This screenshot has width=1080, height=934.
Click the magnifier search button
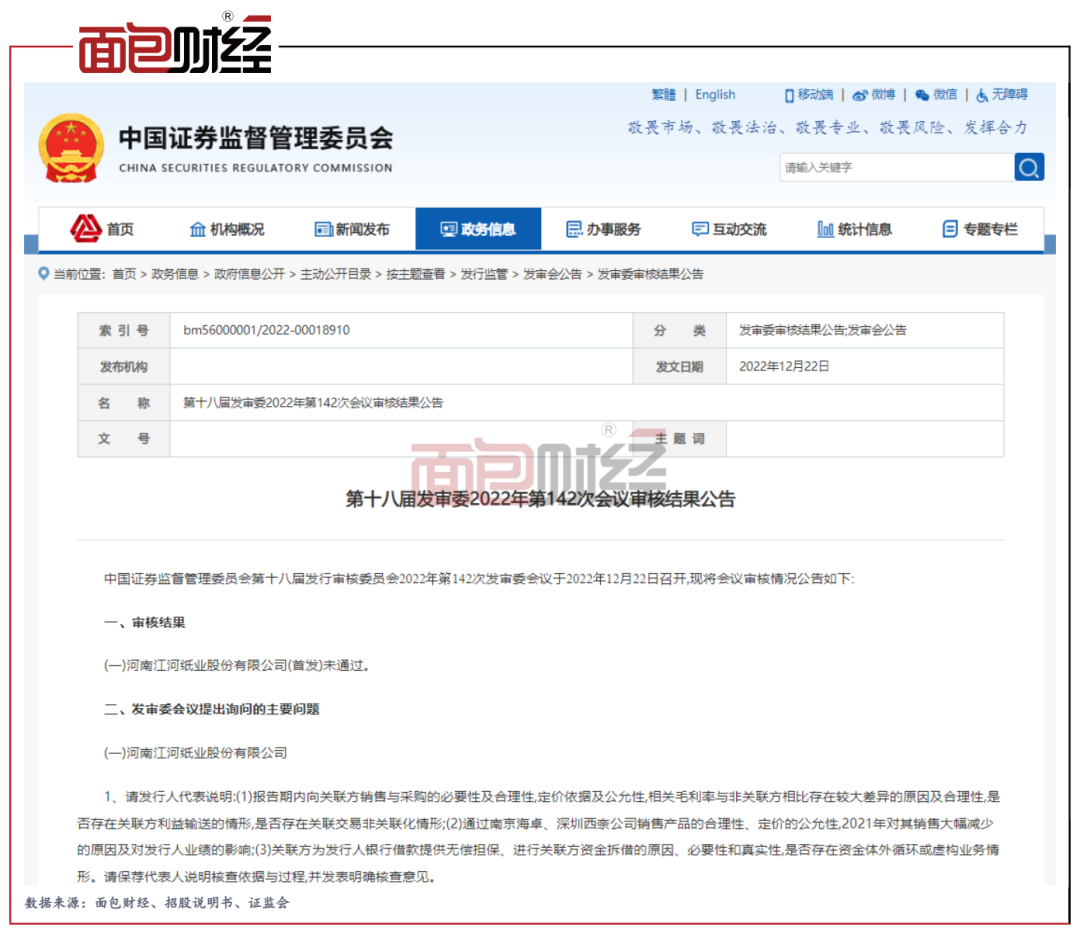click(1029, 167)
